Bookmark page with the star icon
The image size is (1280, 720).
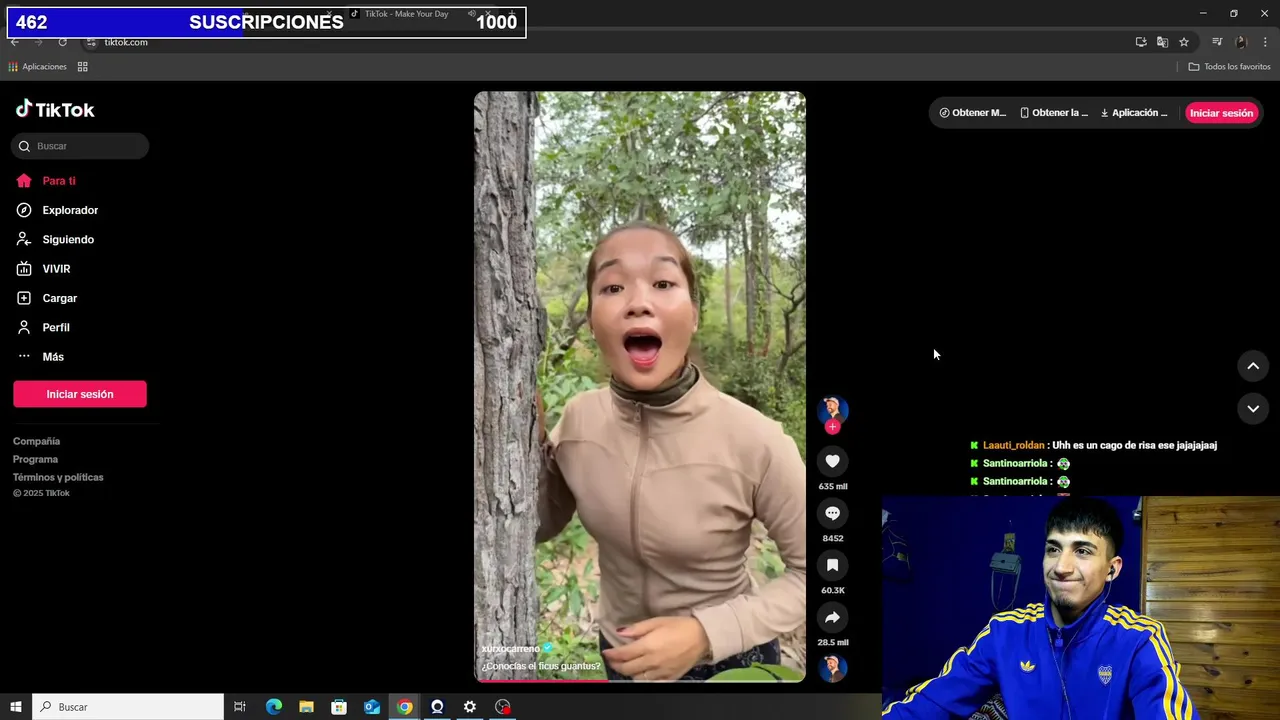click(x=1184, y=42)
